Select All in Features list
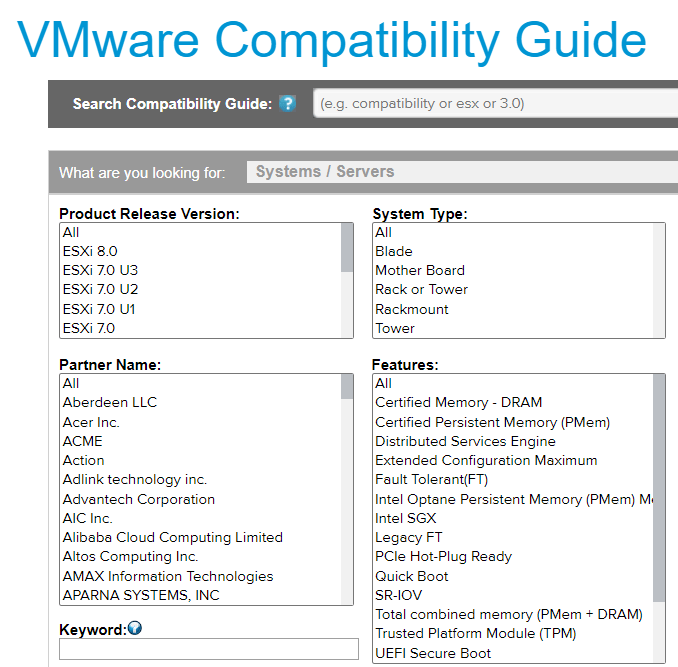The image size is (678, 667). 513,383
